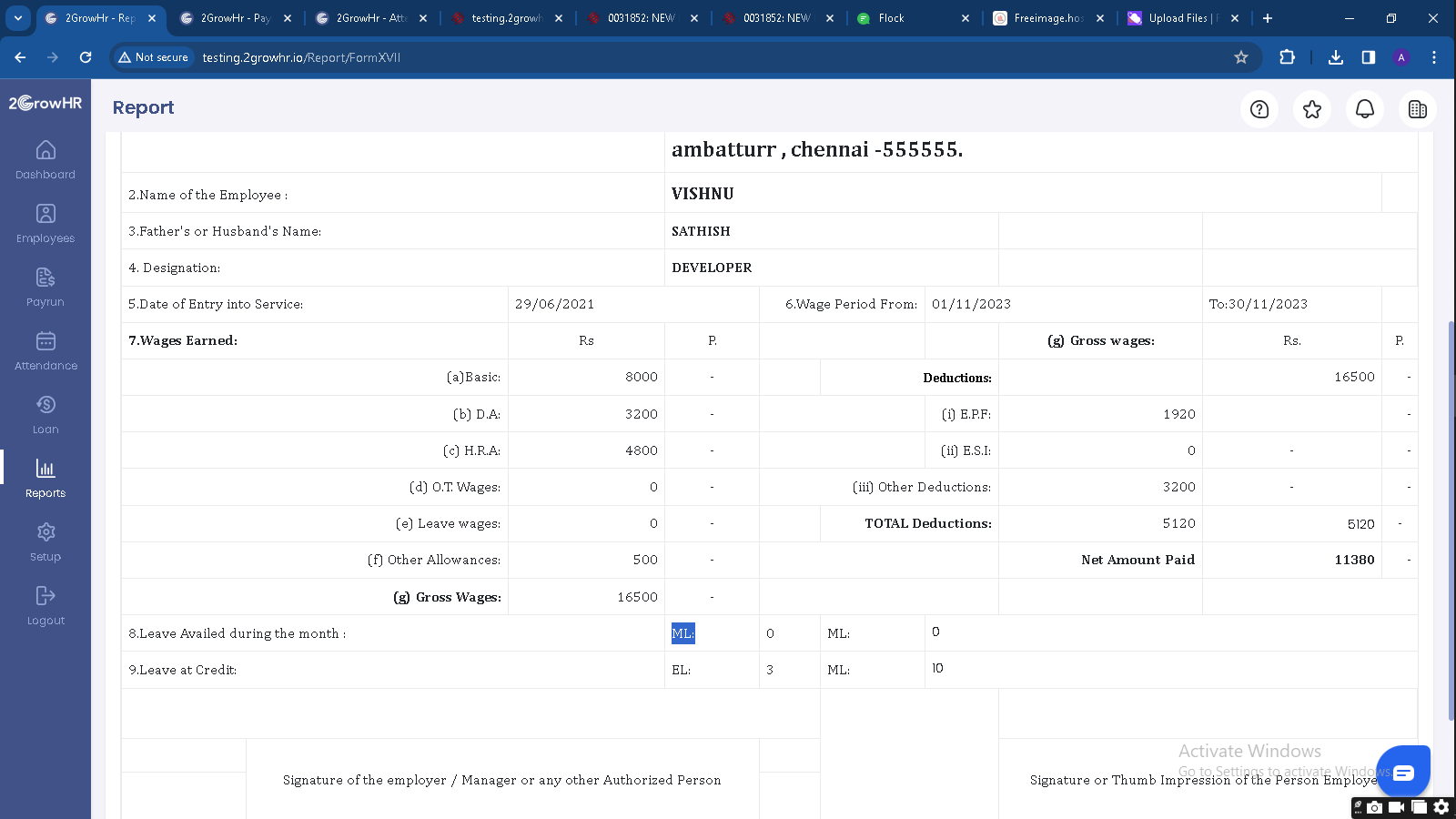This screenshot has width=1456, height=819.
Task: Open the chat support widget
Action: click(x=1403, y=773)
